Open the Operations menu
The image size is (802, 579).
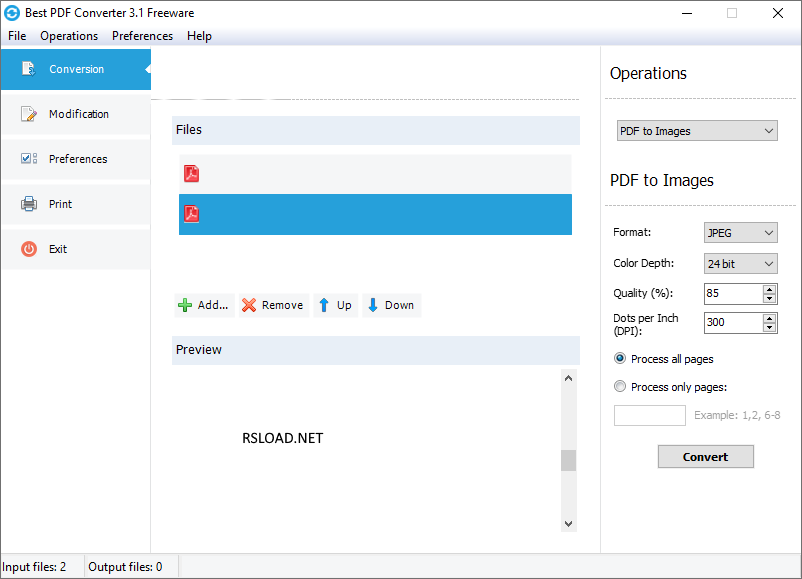click(69, 35)
